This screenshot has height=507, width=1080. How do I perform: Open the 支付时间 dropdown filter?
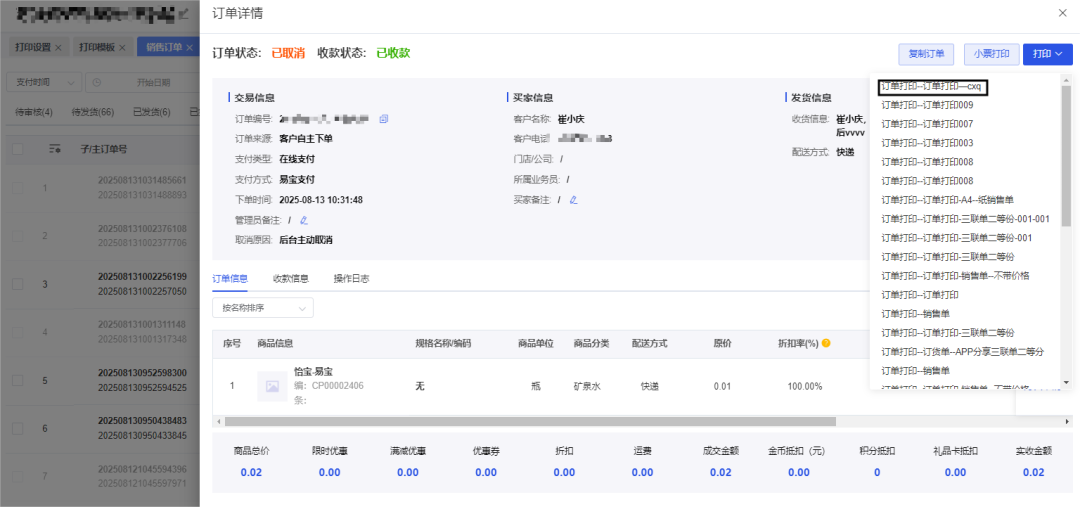coord(44,83)
